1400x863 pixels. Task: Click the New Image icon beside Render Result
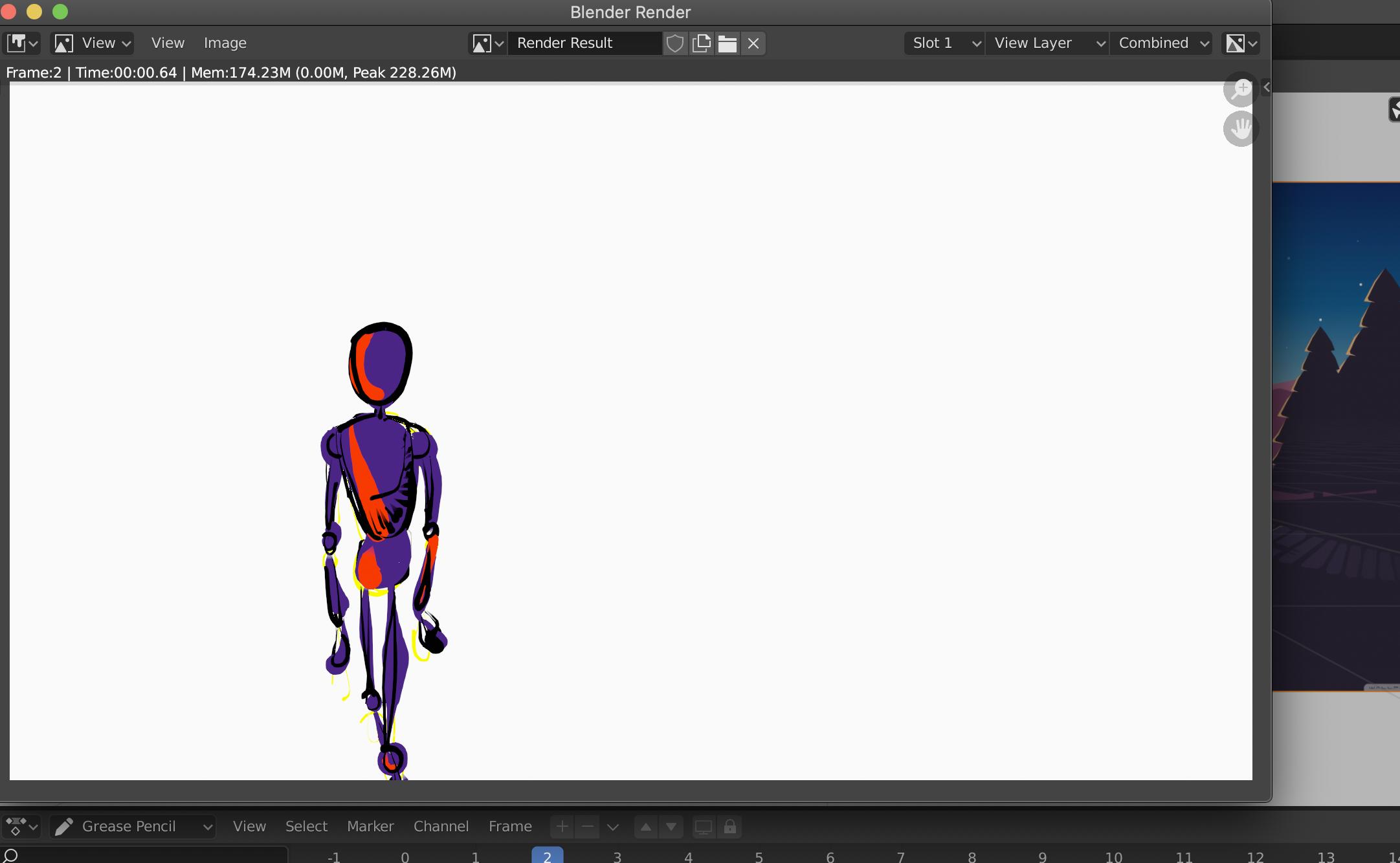point(701,43)
